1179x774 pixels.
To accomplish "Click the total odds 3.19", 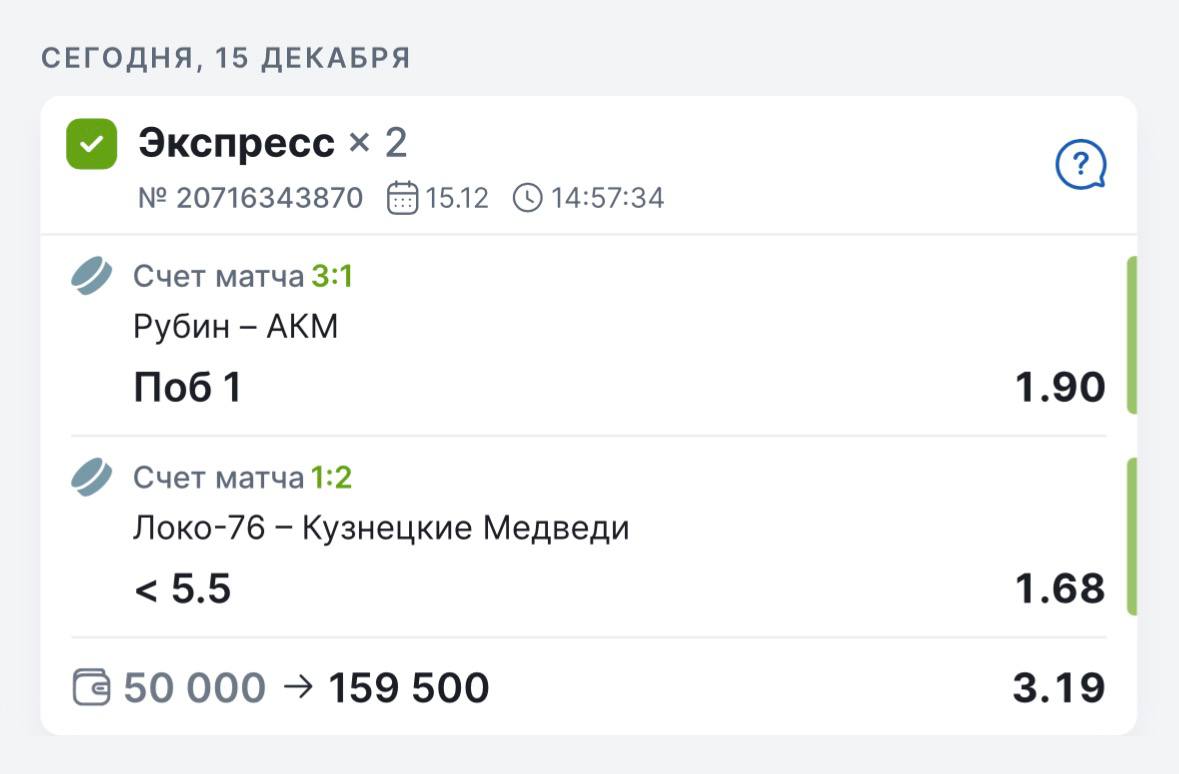I will click(x=1058, y=688).
